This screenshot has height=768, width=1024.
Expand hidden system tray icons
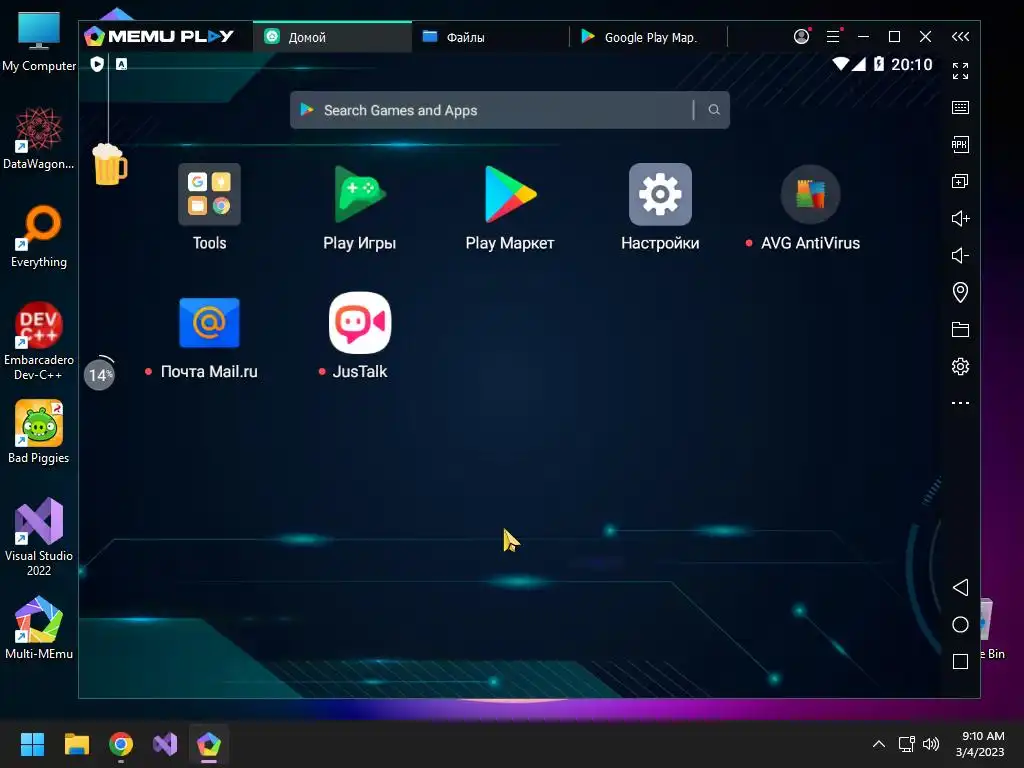[x=879, y=744]
